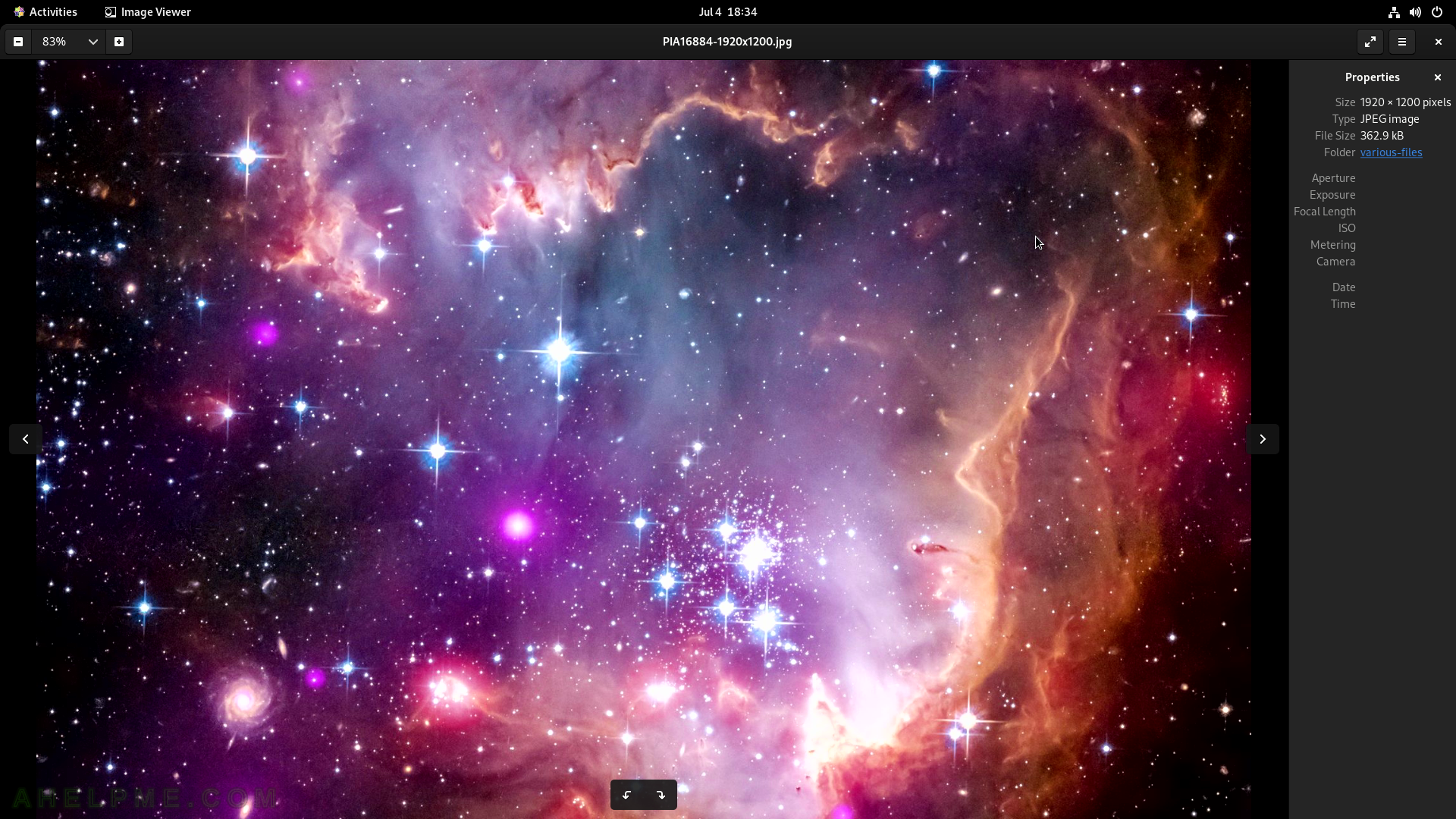
Task: Rotate the image counter-clockwise
Action: click(x=627, y=795)
